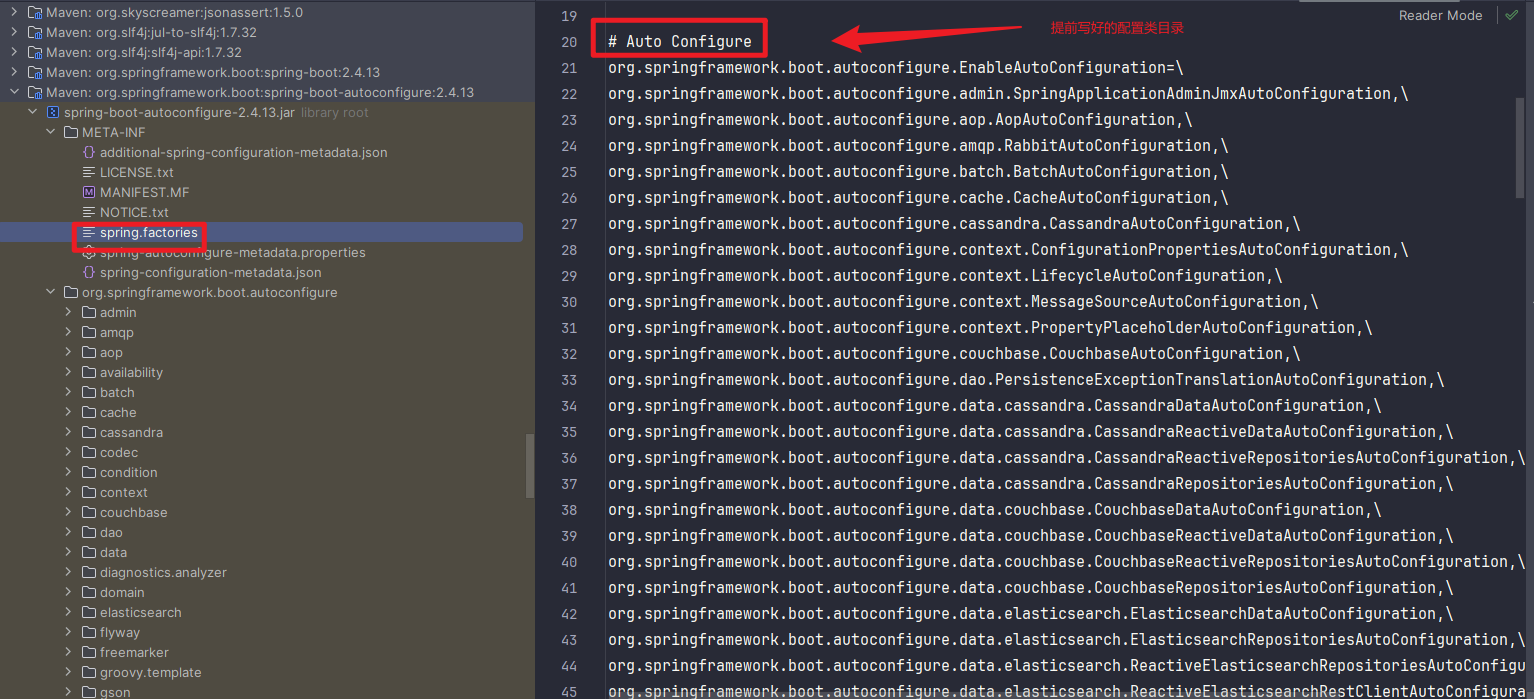Expand the jul-to-slf4j:1.7.32 library node

(x=14, y=33)
